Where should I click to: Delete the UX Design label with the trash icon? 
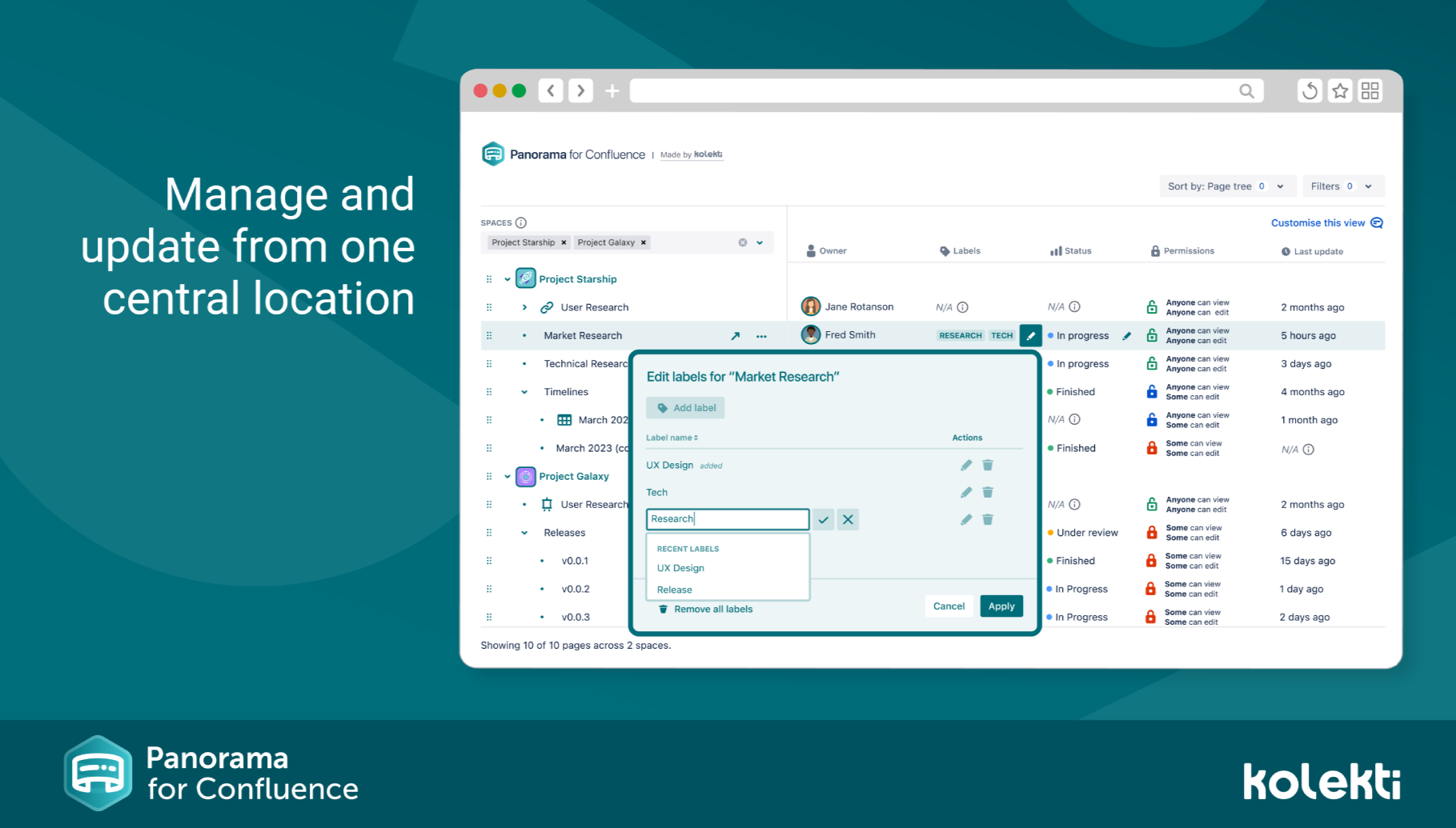click(x=988, y=466)
